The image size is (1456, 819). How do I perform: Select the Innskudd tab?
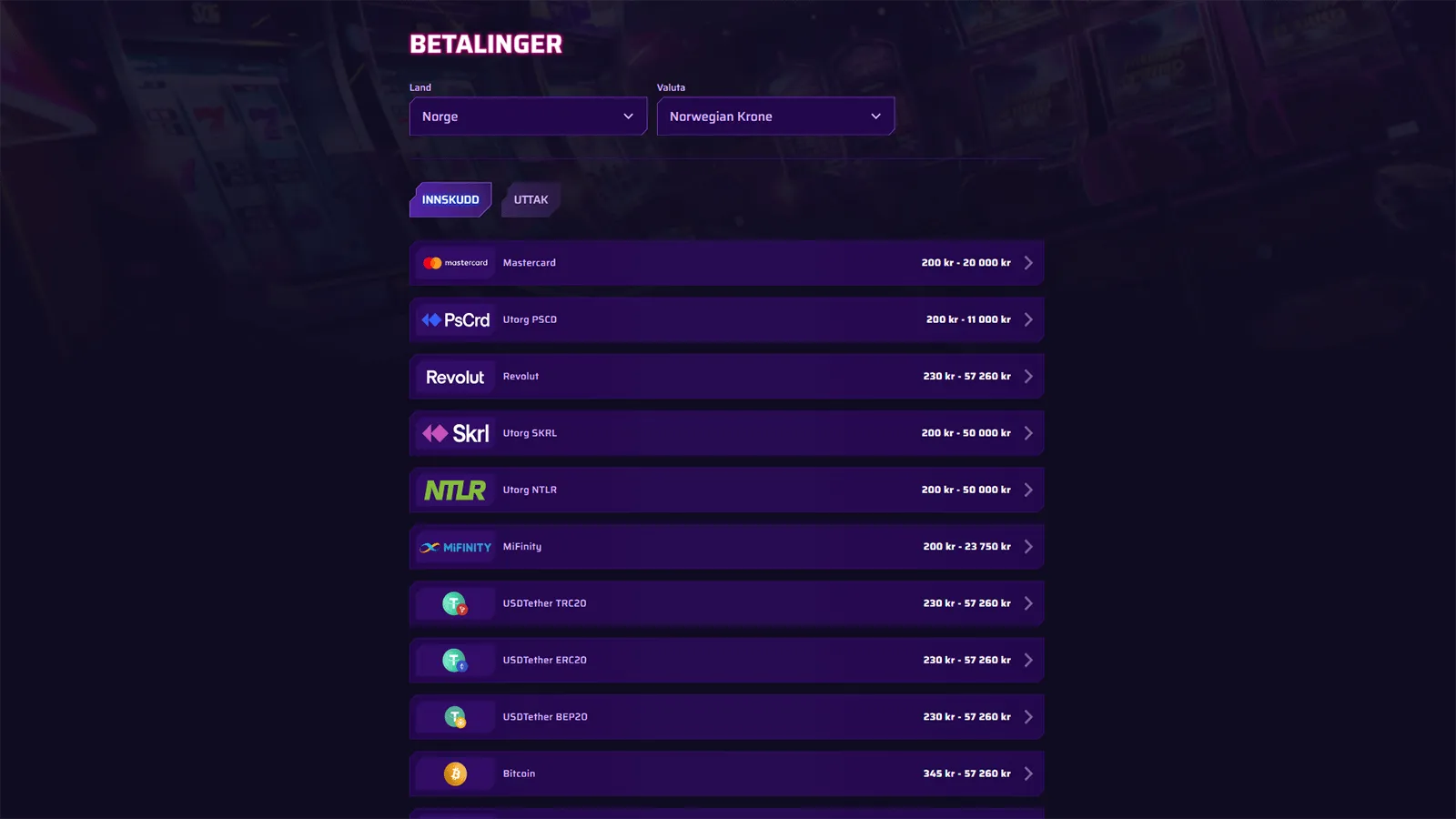tap(450, 200)
